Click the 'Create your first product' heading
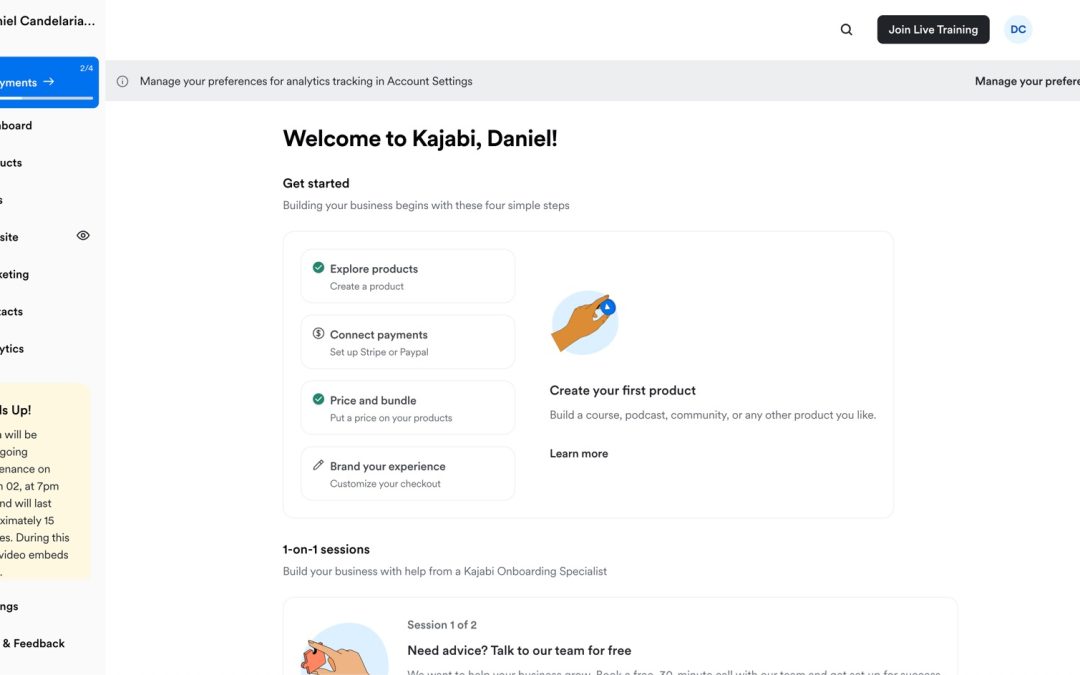Screen dimensions: 1080x675 (x=623, y=391)
